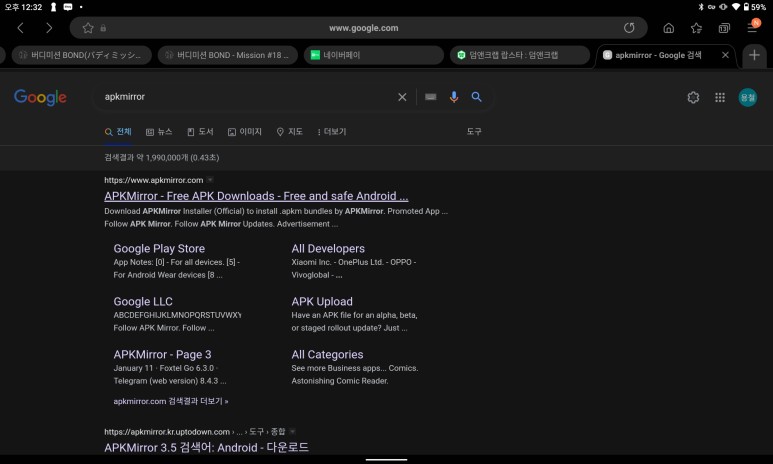Open the APKMirror - Page 3 sitelink
The image size is (773, 464).
point(162,355)
